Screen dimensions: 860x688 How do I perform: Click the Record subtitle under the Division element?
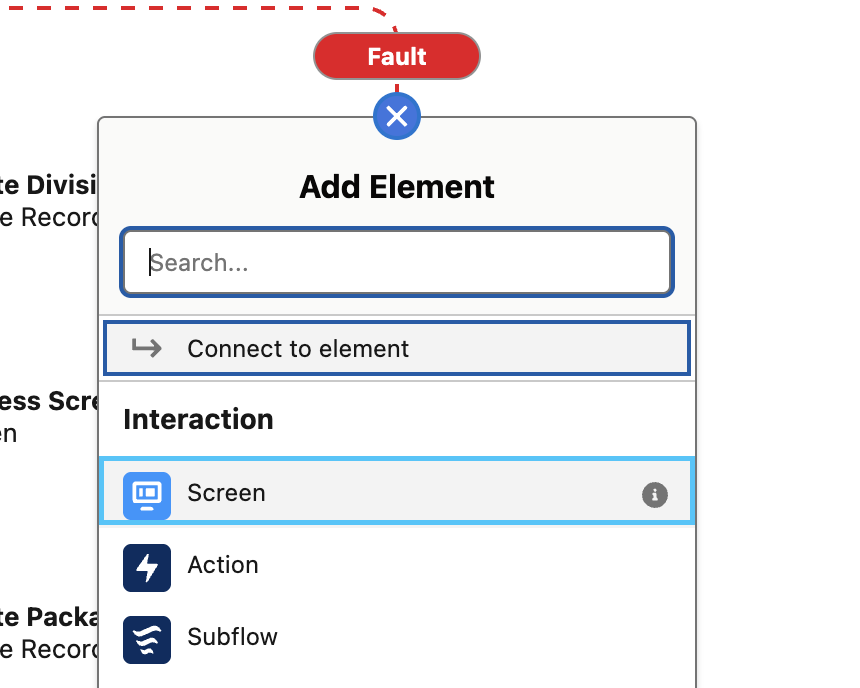[x=50, y=217]
